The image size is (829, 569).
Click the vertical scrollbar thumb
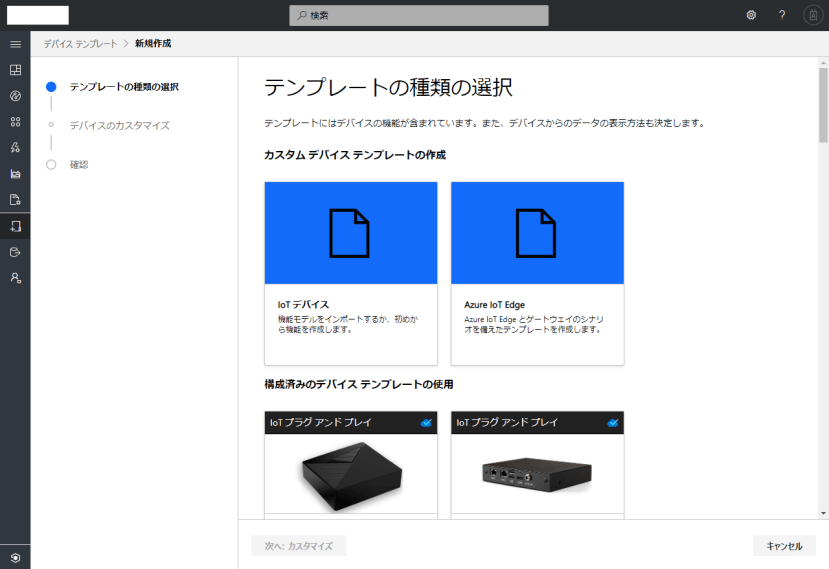[x=823, y=105]
